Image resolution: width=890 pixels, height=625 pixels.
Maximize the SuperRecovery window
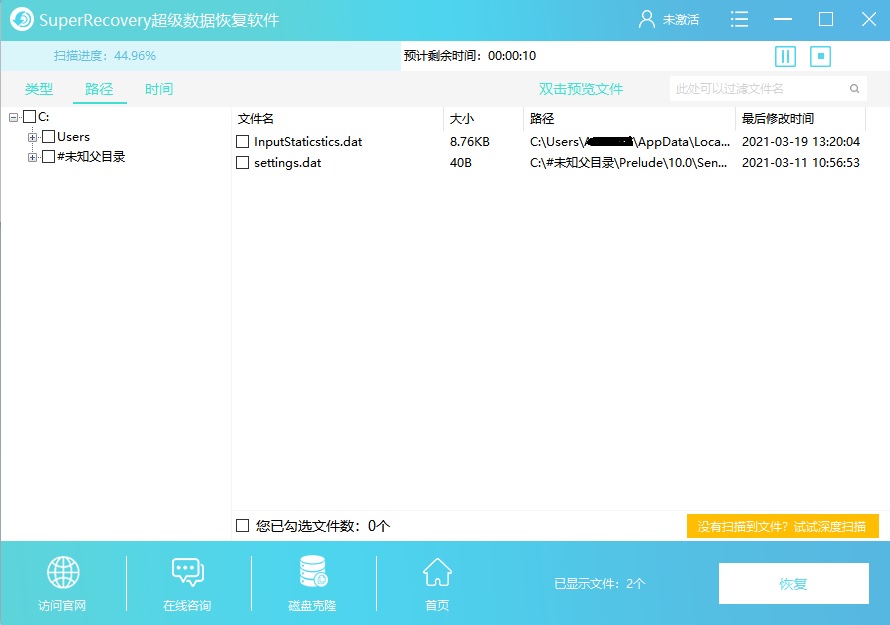(826, 19)
